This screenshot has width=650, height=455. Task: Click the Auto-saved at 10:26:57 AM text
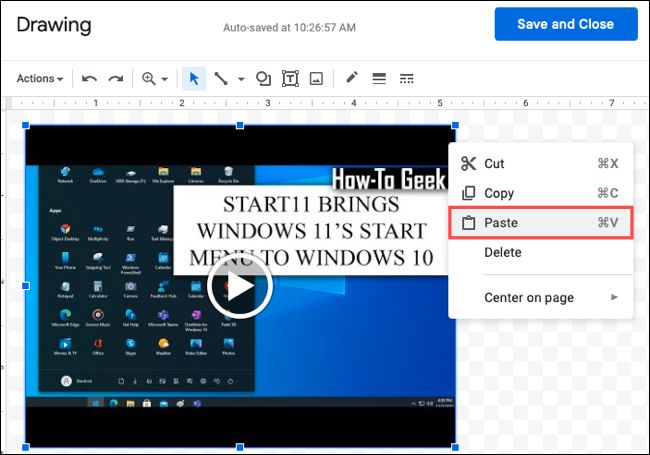pos(289,28)
